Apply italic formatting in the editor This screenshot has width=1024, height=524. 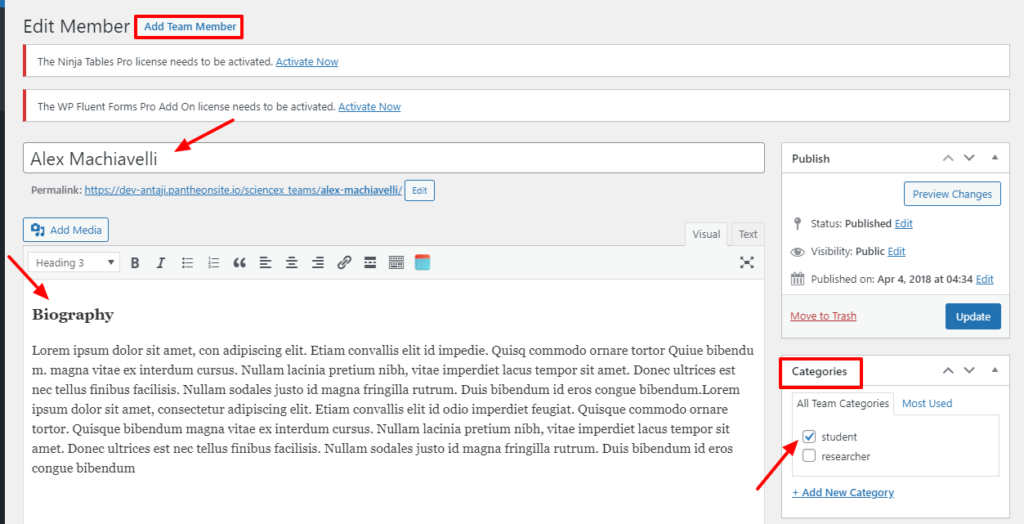point(160,263)
